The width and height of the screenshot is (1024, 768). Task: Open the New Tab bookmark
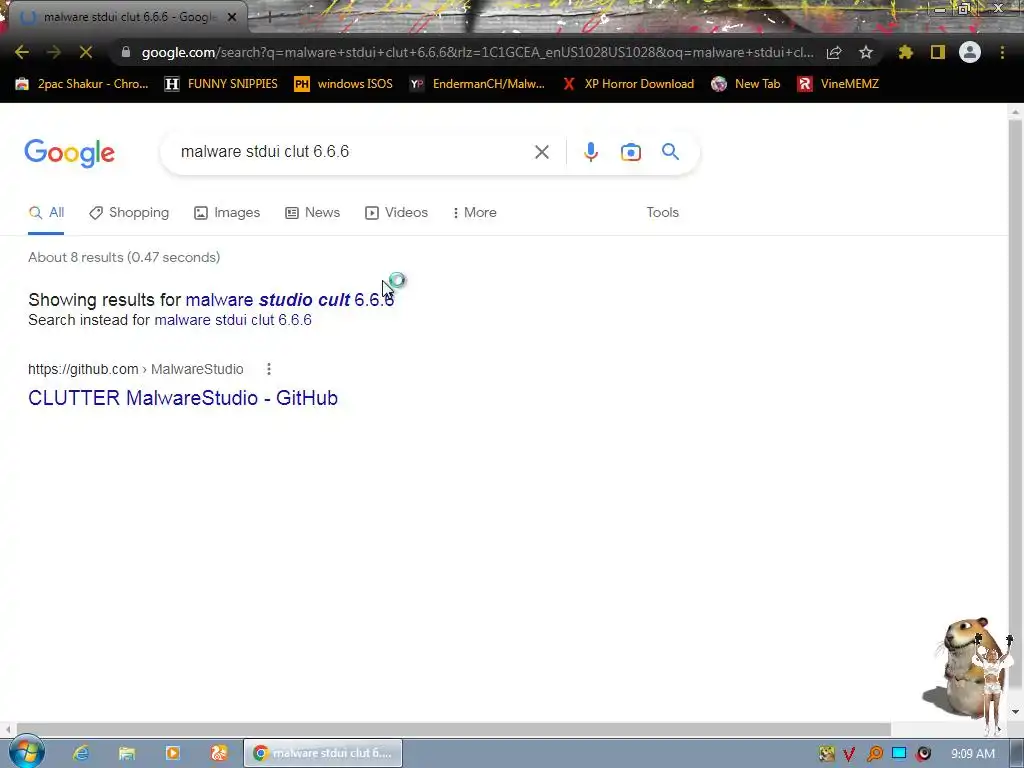point(746,84)
